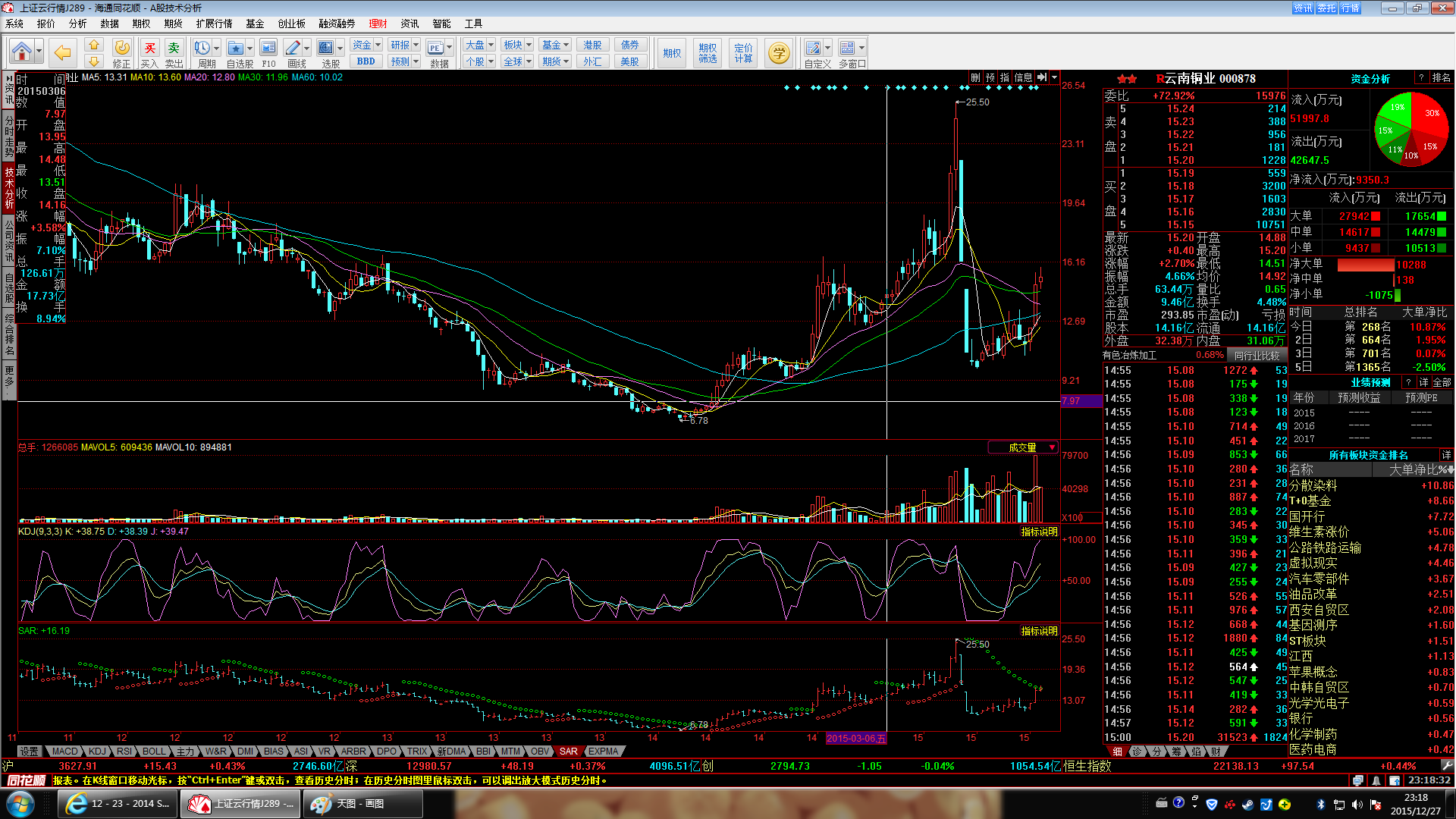Open the home page icon

click(x=21, y=52)
